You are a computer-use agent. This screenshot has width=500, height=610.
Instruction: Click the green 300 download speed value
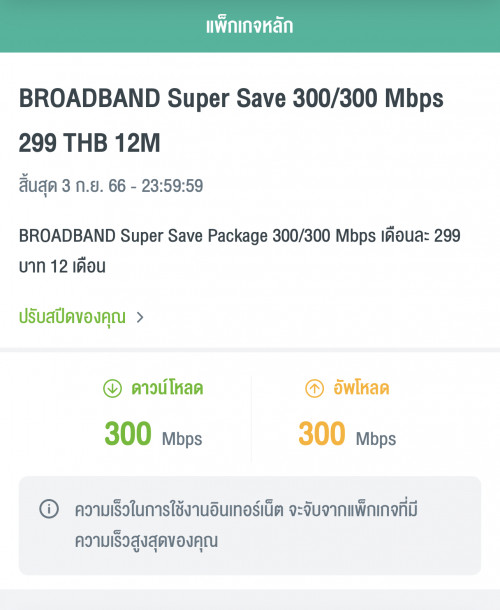point(128,433)
